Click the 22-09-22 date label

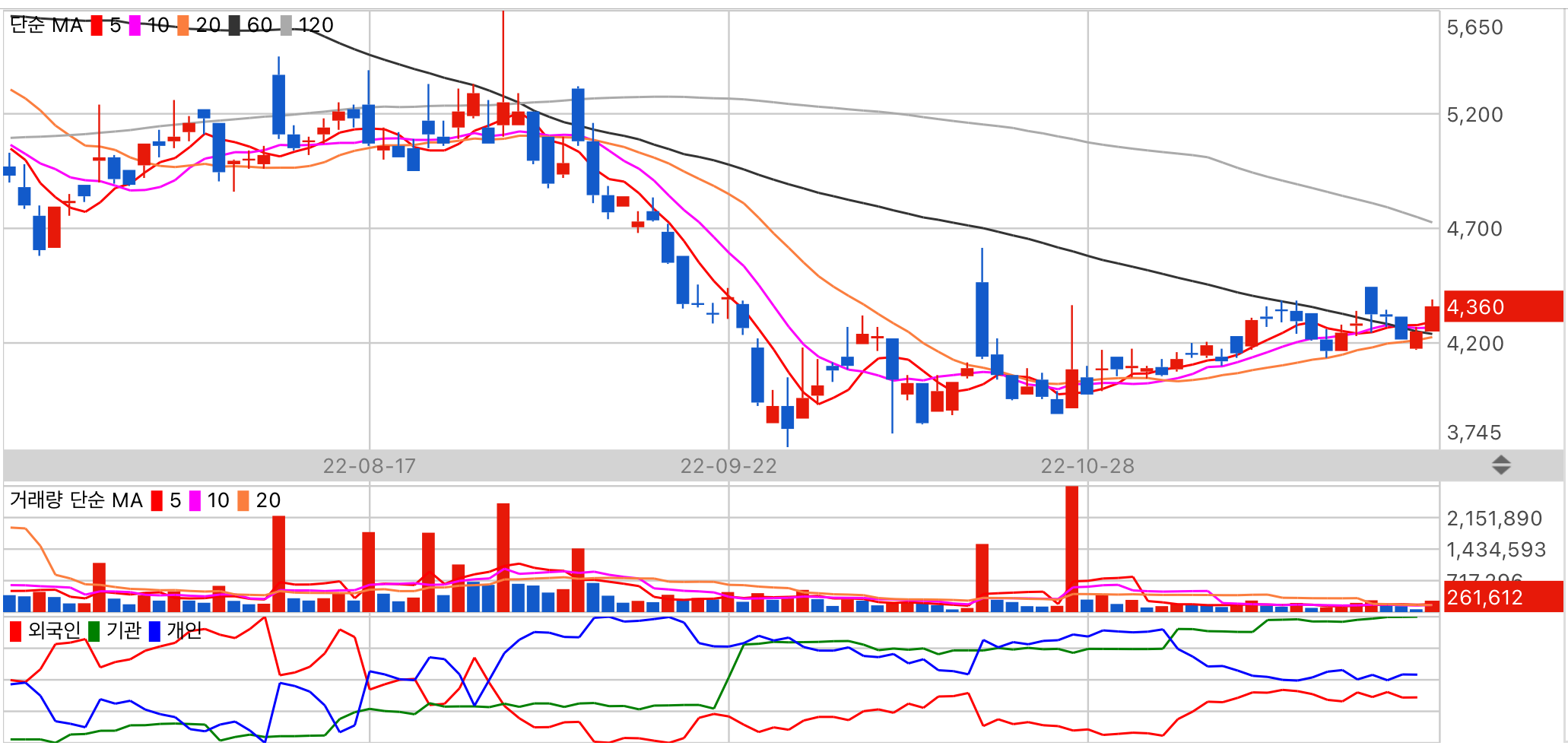click(x=728, y=465)
